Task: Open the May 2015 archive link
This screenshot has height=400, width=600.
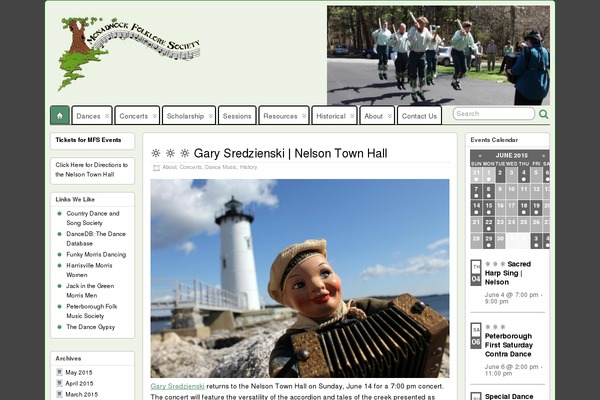Action: pos(79,372)
